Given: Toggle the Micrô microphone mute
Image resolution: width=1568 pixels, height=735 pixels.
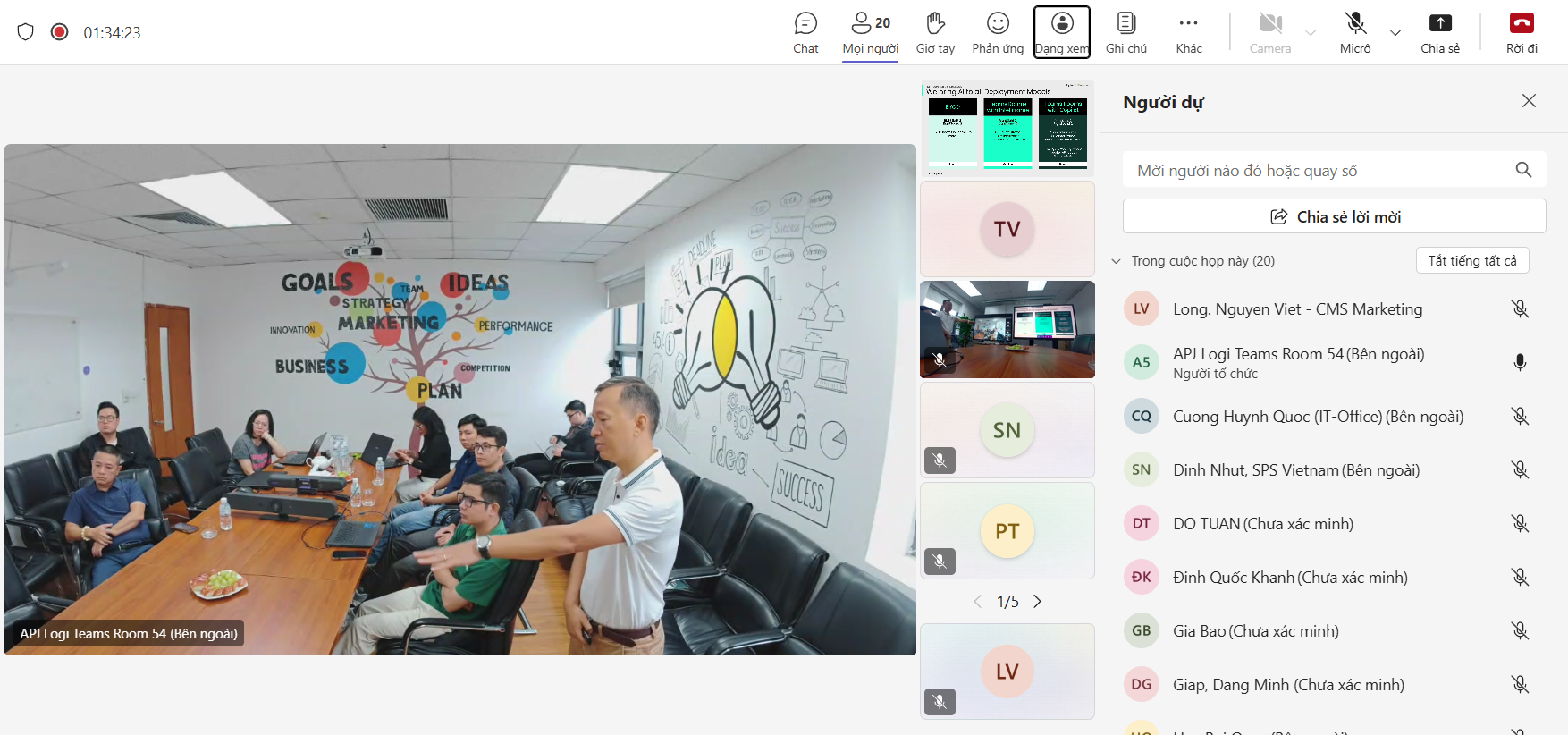Looking at the screenshot, I should 1355,32.
